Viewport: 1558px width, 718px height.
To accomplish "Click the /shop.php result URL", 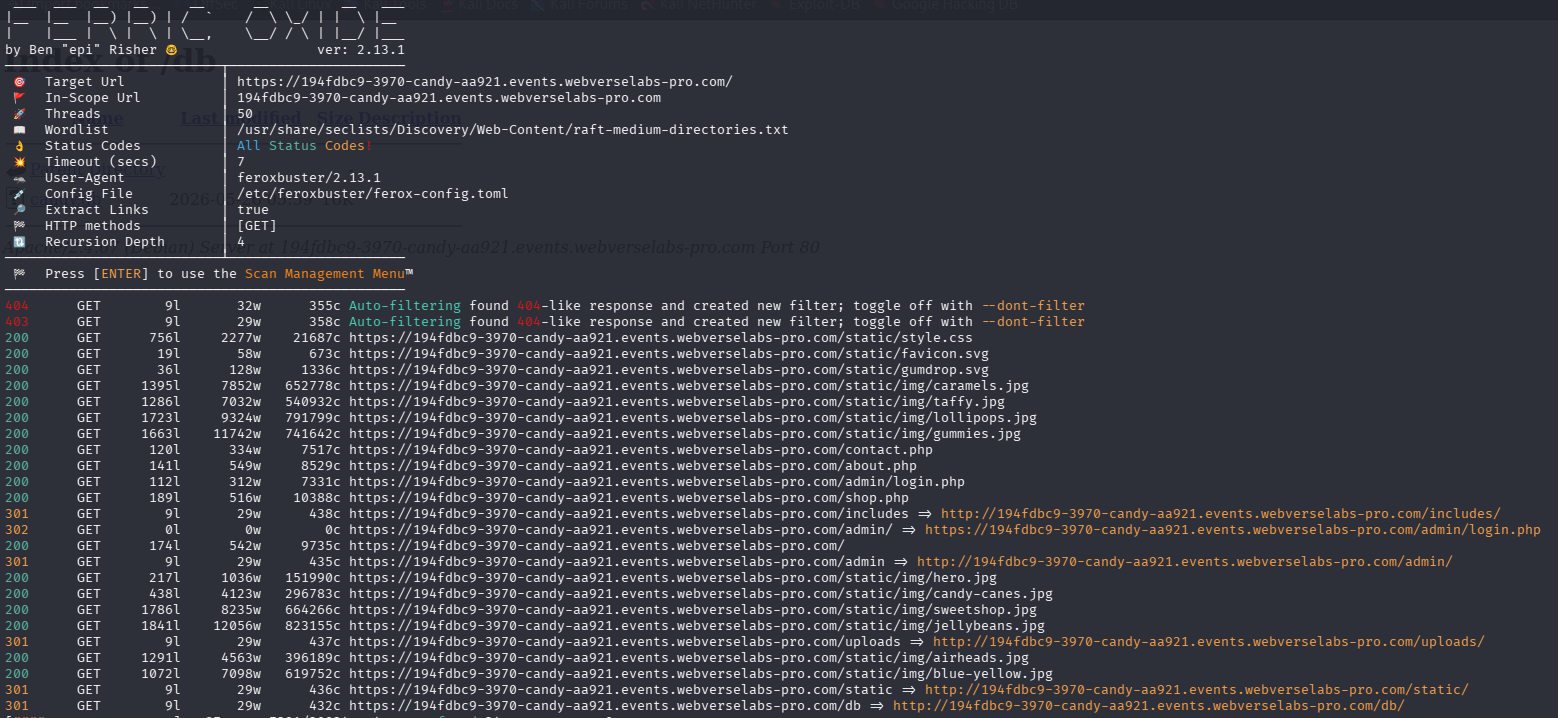I will (629, 498).
